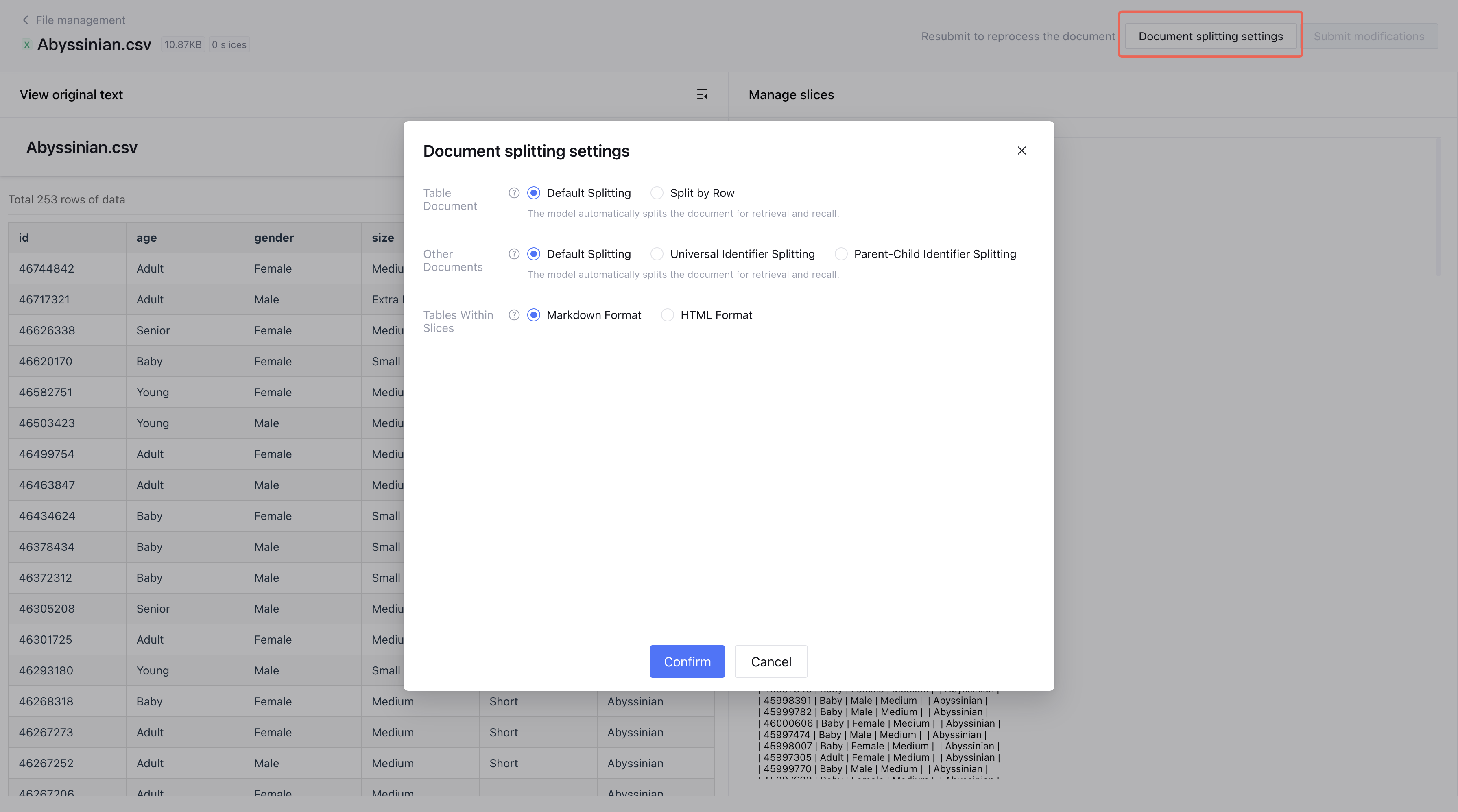Select Split by Row option
The image size is (1458, 812).
coord(657,193)
